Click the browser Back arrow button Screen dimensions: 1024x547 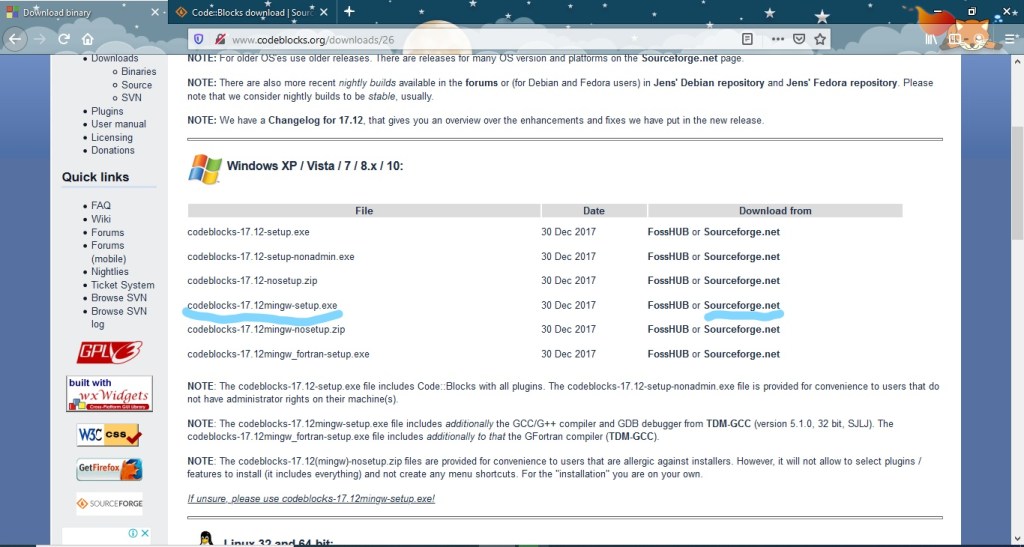pos(15,39)
